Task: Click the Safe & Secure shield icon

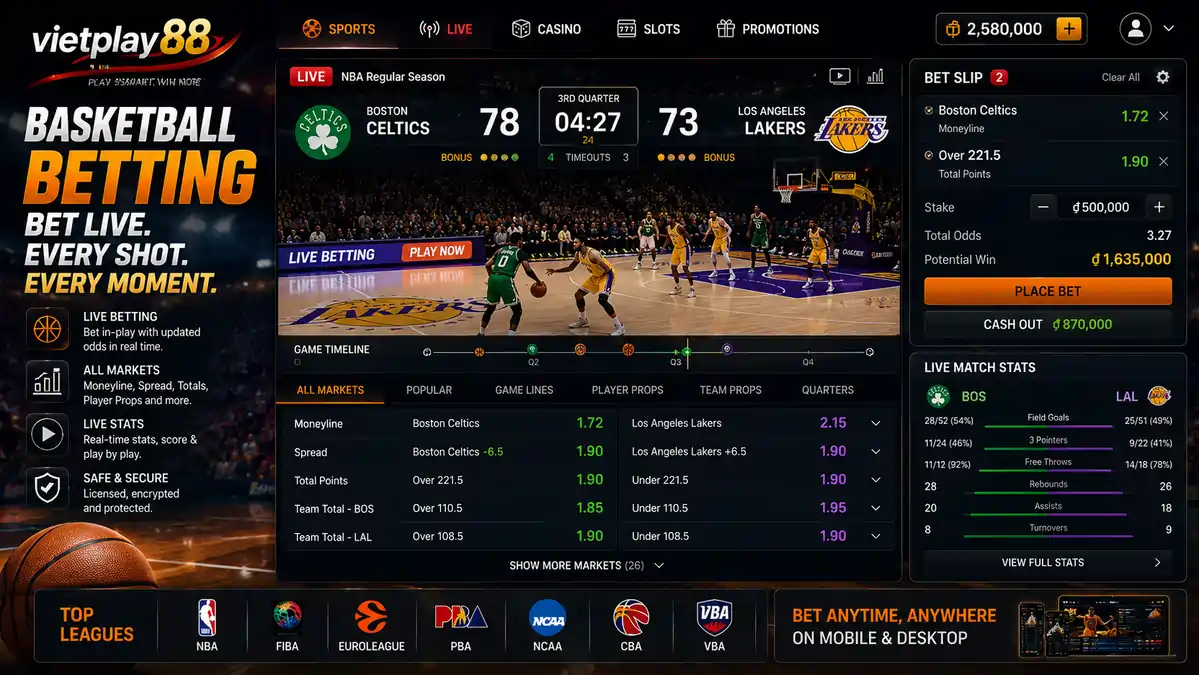Action: pos(47,487)
